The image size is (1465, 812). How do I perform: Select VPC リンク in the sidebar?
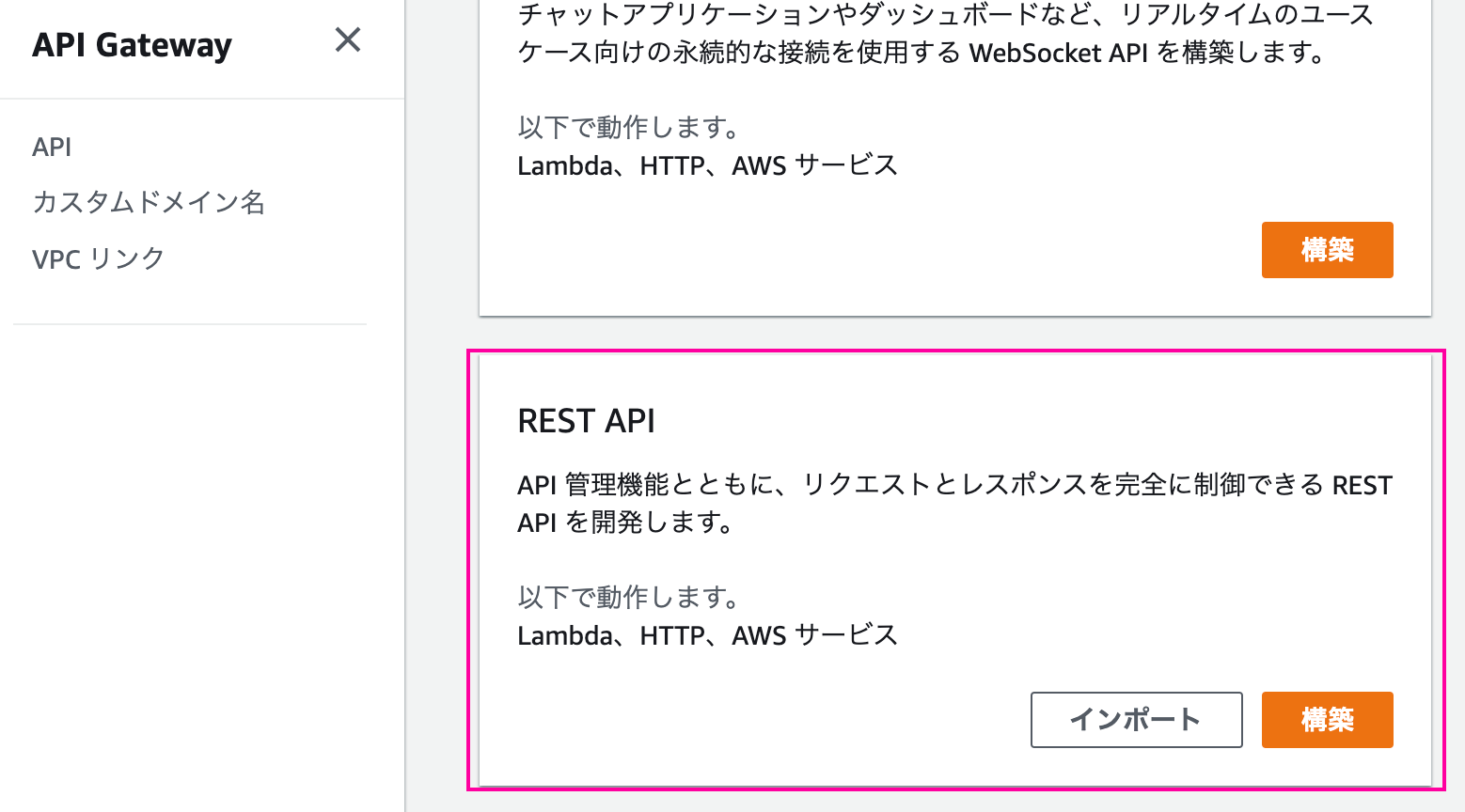click(x=98, y=258)
